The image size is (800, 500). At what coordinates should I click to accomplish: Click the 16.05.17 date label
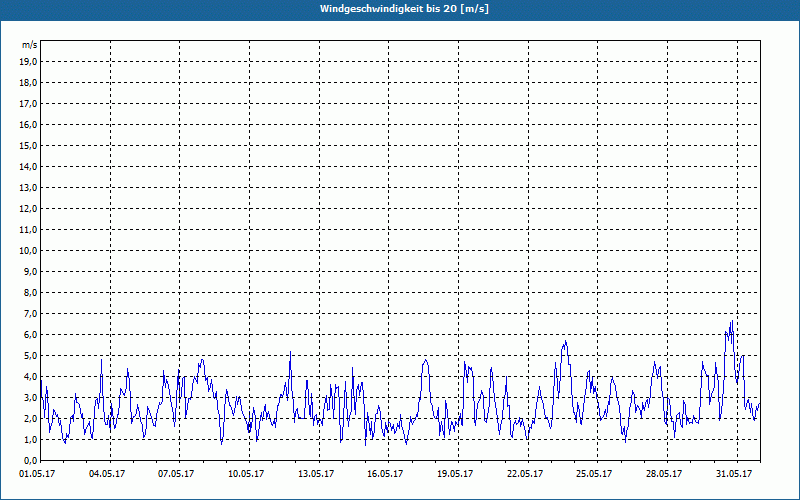(385, 474)
